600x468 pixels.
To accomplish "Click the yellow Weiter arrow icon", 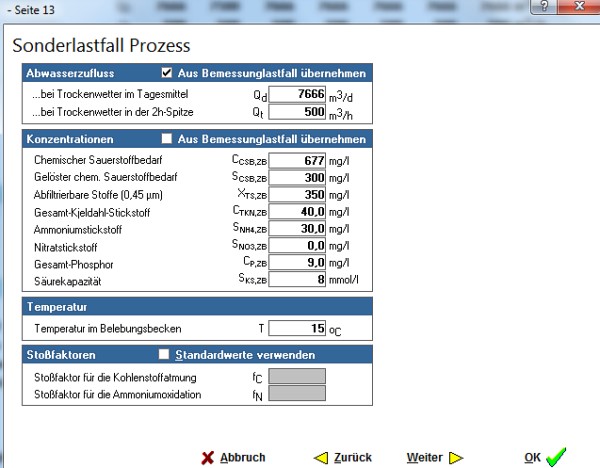I will (x=456, y=457).
